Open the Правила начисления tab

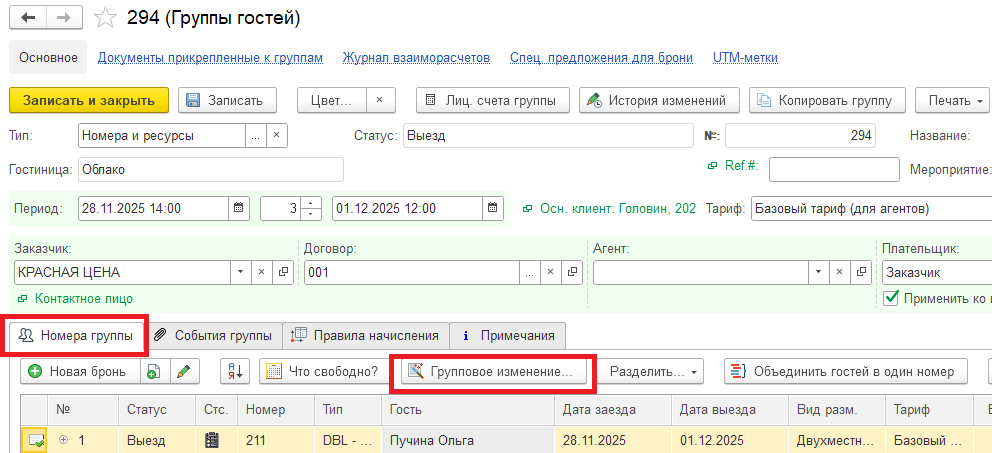[366, 335]
